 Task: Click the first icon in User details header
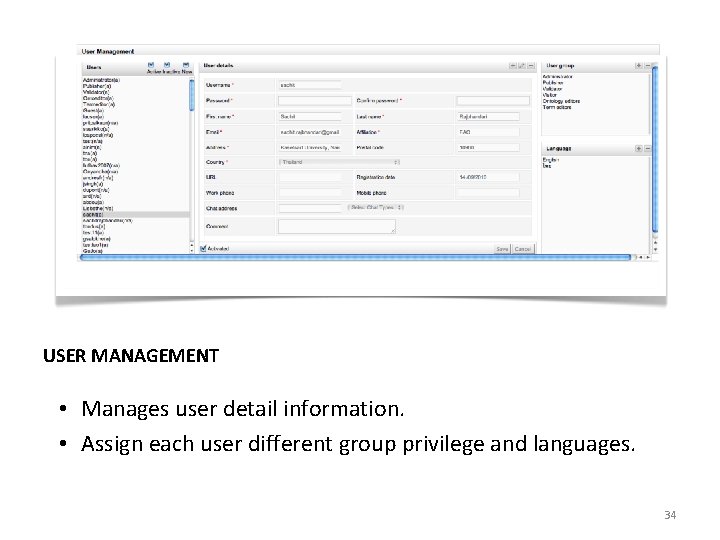tap(513, 66)
